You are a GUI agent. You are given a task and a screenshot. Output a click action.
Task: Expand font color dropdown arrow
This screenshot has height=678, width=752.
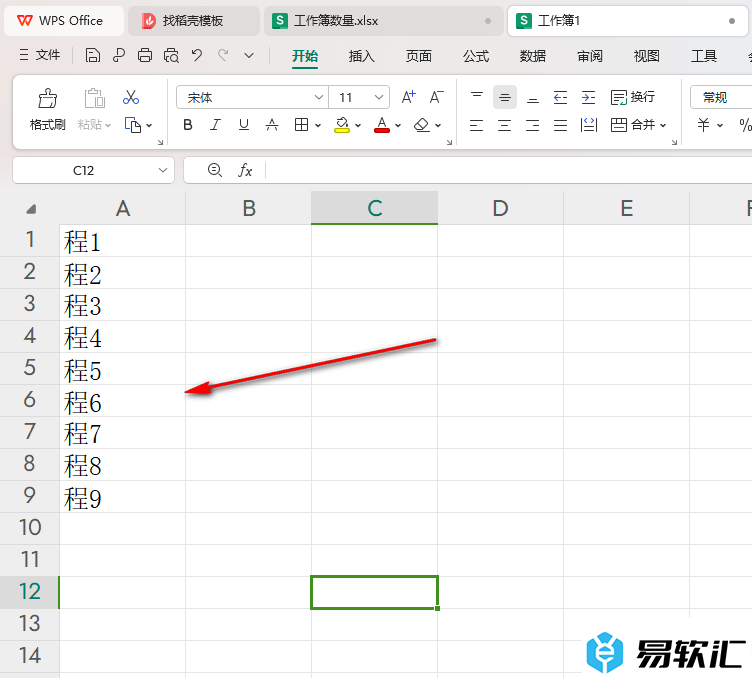398,126
